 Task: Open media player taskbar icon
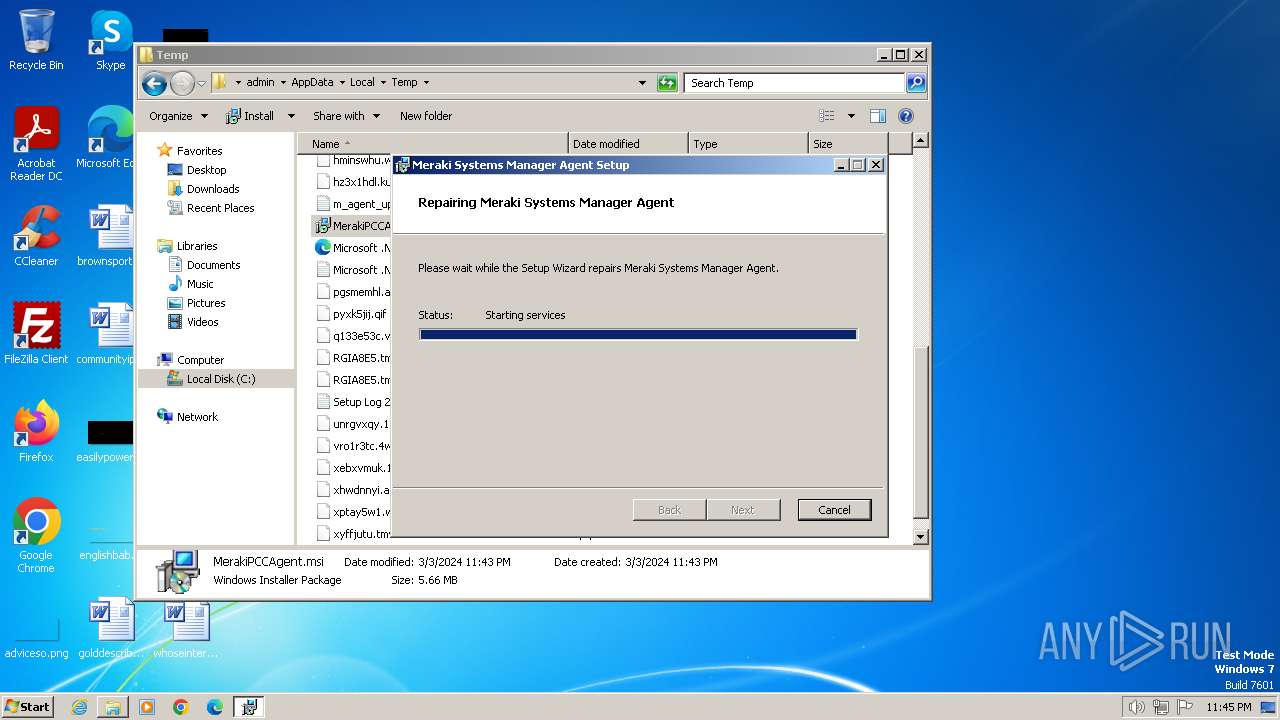pos(147,707)
